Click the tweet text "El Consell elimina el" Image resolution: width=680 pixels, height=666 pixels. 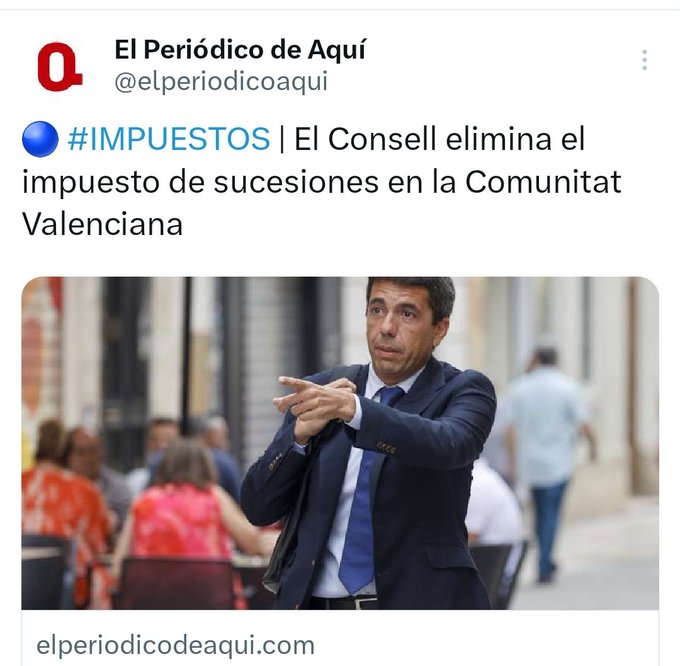pyautogui.click(x=439, y=139)
